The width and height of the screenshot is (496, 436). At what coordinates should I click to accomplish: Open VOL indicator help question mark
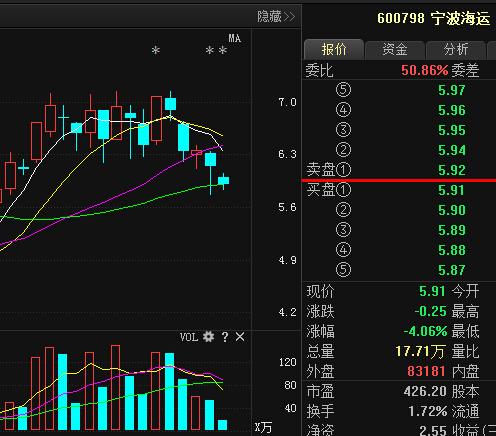pos(225,337)
